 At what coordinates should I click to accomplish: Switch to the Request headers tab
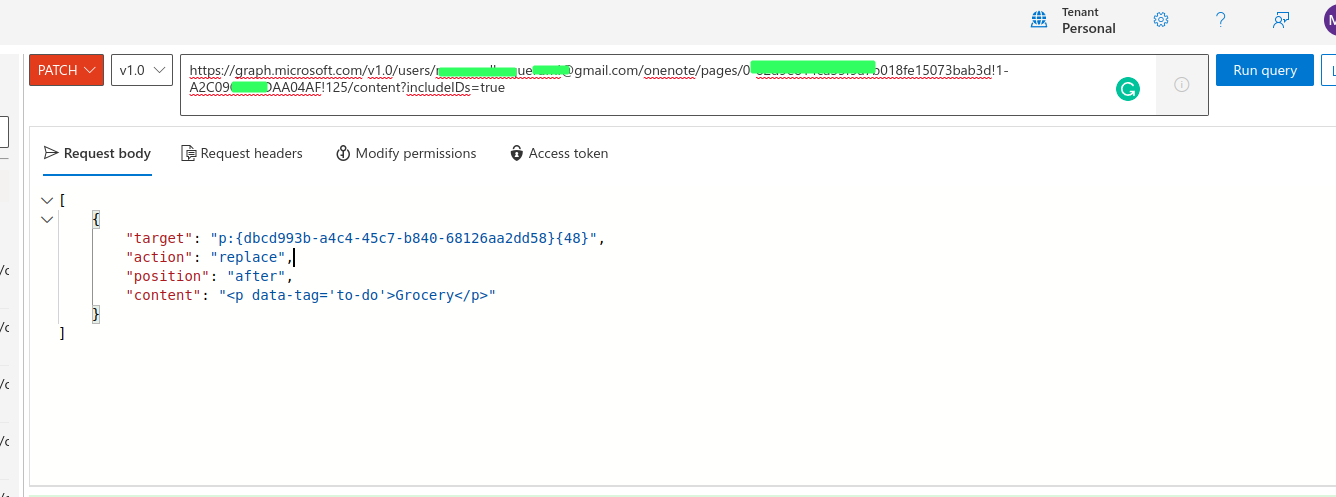click(x=242, y=153)
